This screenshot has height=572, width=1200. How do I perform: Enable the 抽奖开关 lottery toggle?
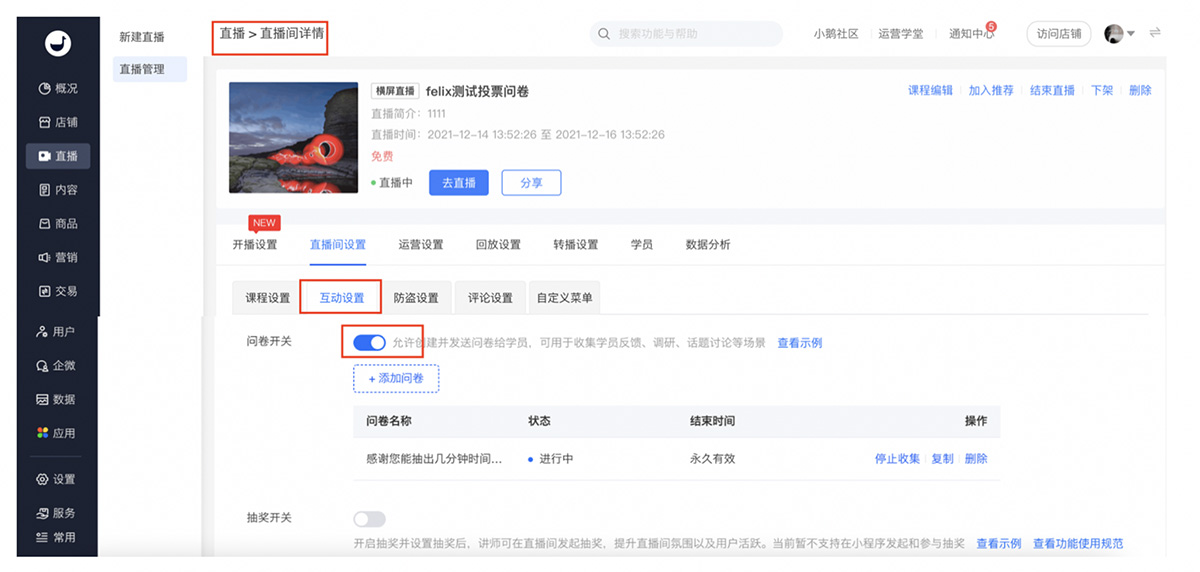point(369,519)
